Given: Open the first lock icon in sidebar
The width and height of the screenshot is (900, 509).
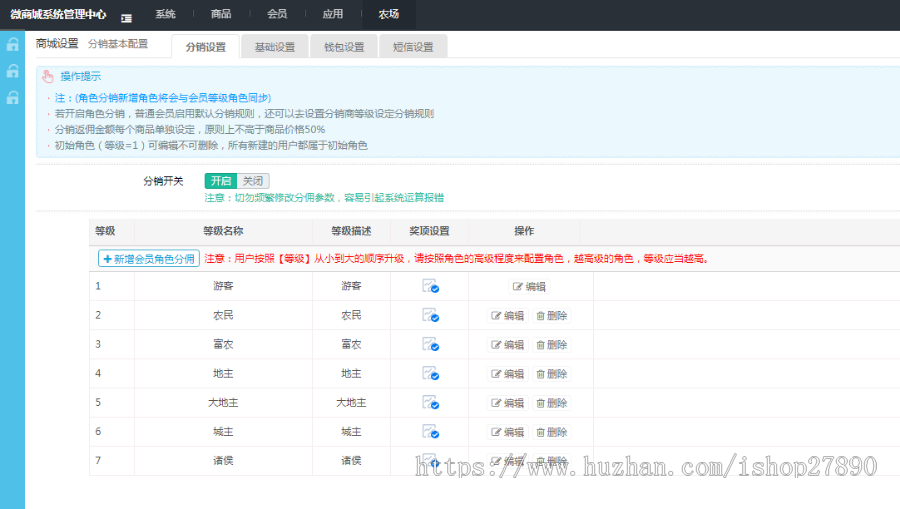Looking at the screenshot, I should [13, 44].
